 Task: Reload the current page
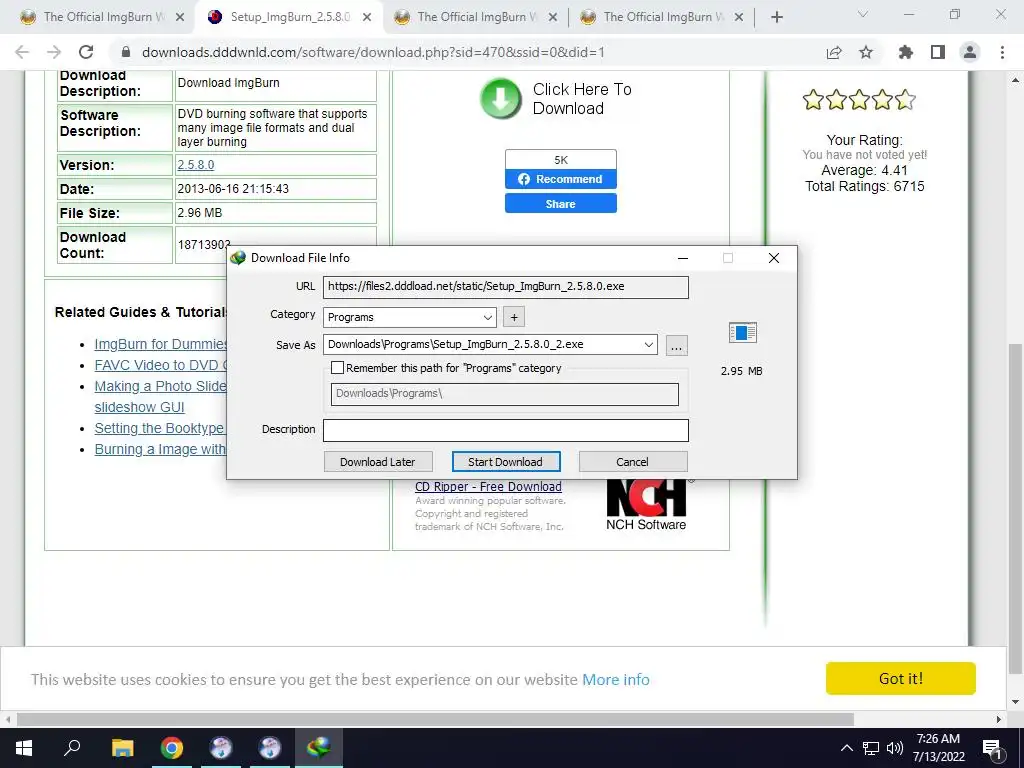click(86, 52)
